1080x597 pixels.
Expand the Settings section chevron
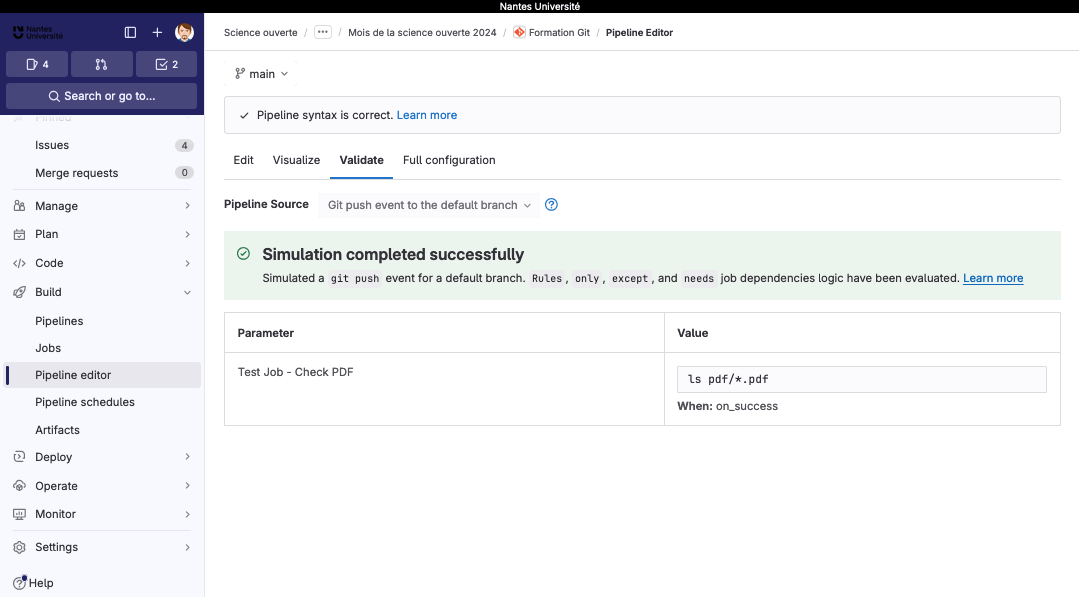(x=187, y=547)
